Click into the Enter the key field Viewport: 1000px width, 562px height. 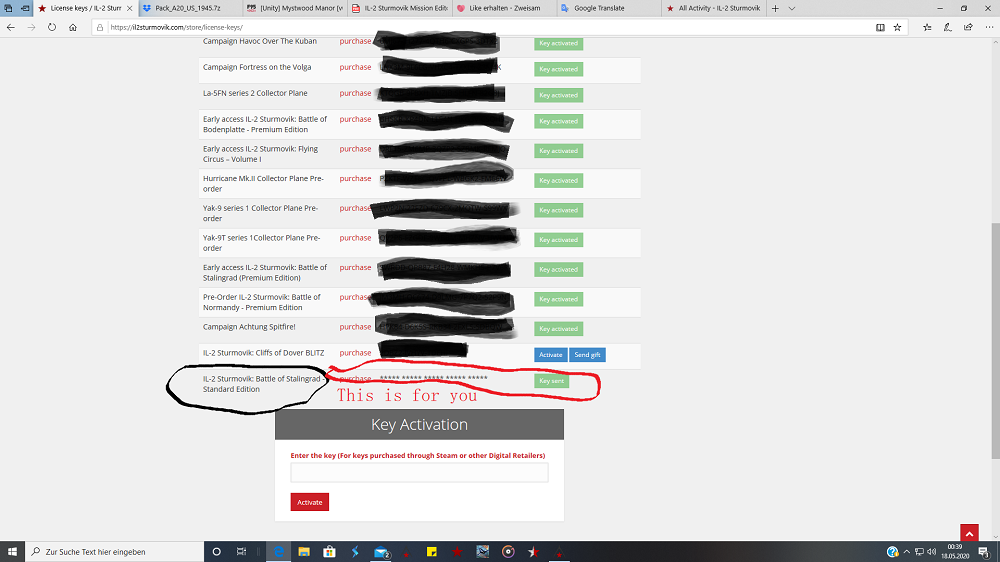pyautogui.click(x=419, y=473)
